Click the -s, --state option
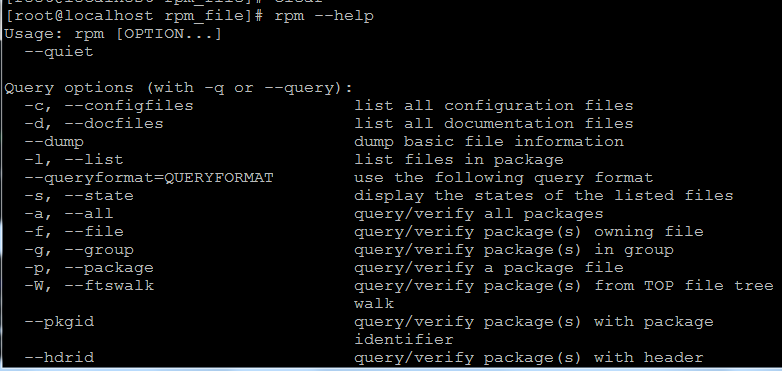This screenshot has width=782, height=371. point(79,196)
